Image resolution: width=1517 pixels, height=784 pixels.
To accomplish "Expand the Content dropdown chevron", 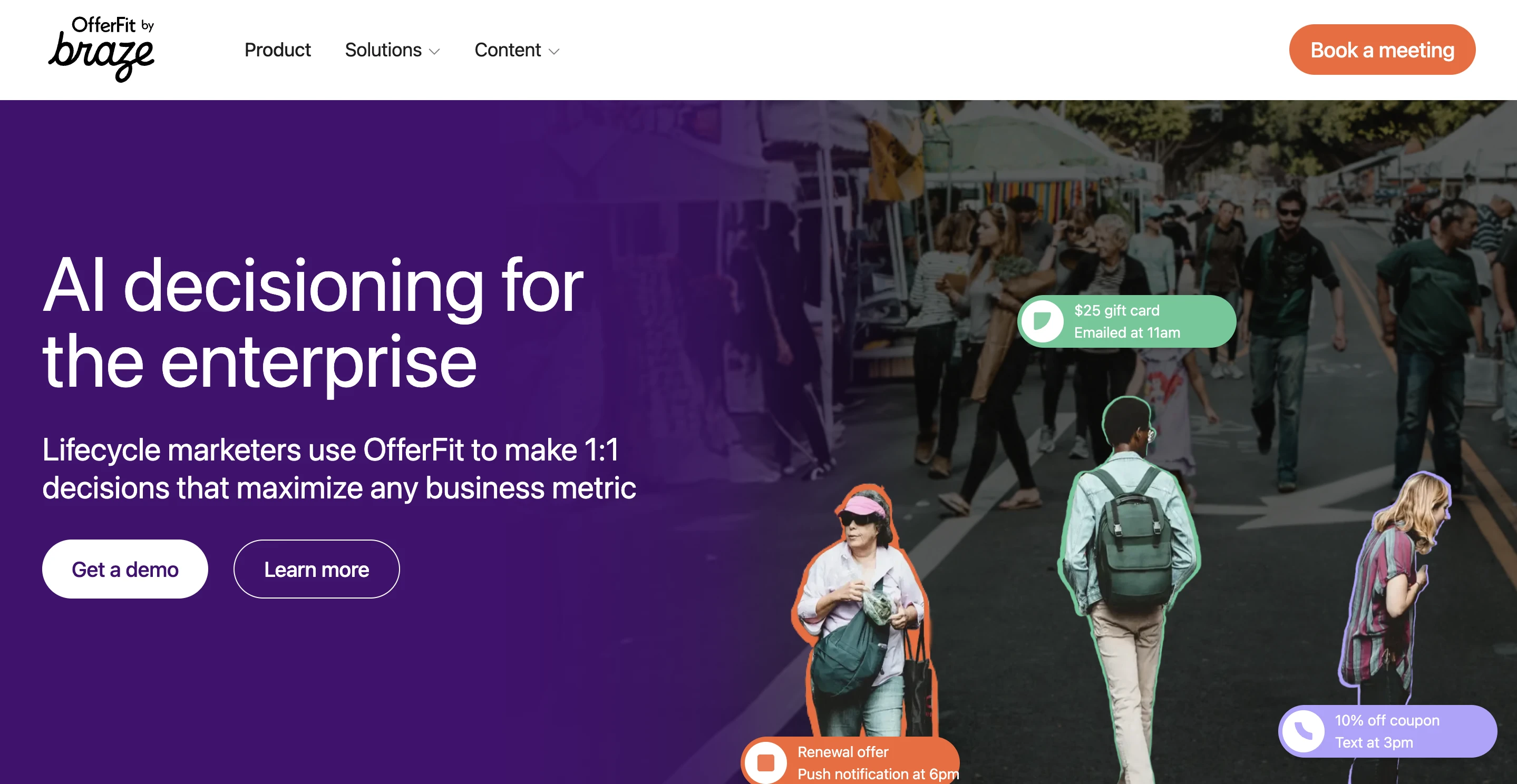I will [553, 52].
